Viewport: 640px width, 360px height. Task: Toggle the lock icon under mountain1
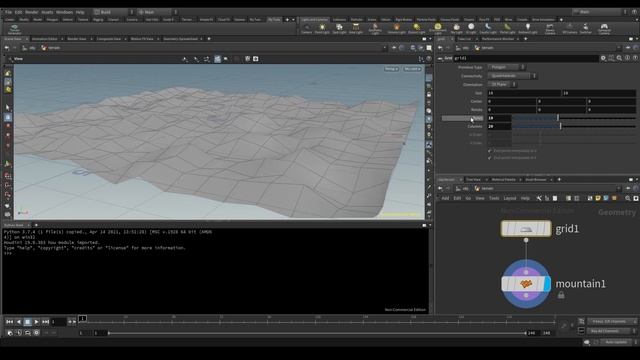point(561,295)
